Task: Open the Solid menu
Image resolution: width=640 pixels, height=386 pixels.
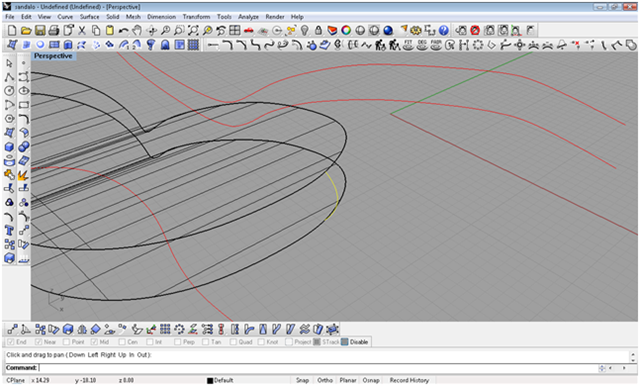Action: point(113,17)
